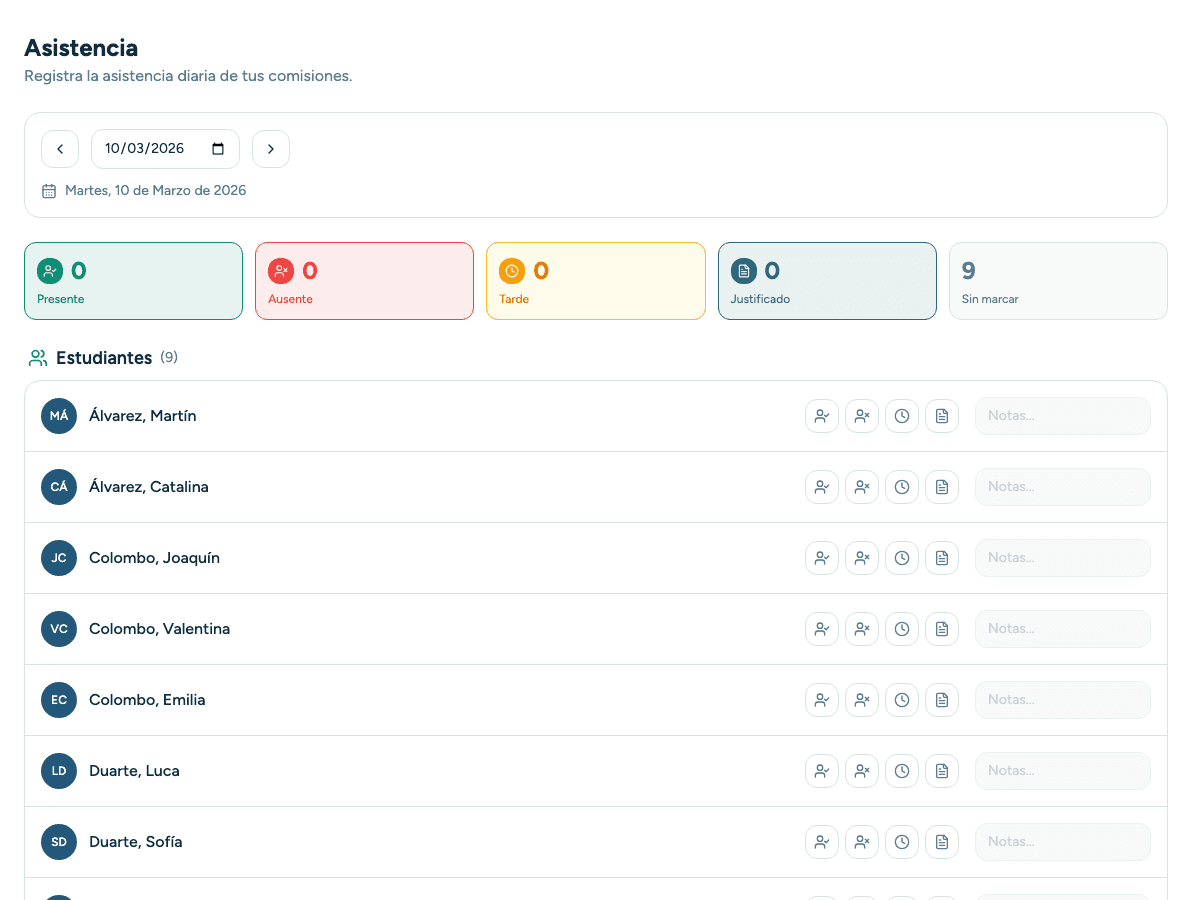
Task: Click the Notas field for Duarte, Luca
Action: coord(1063,771)
